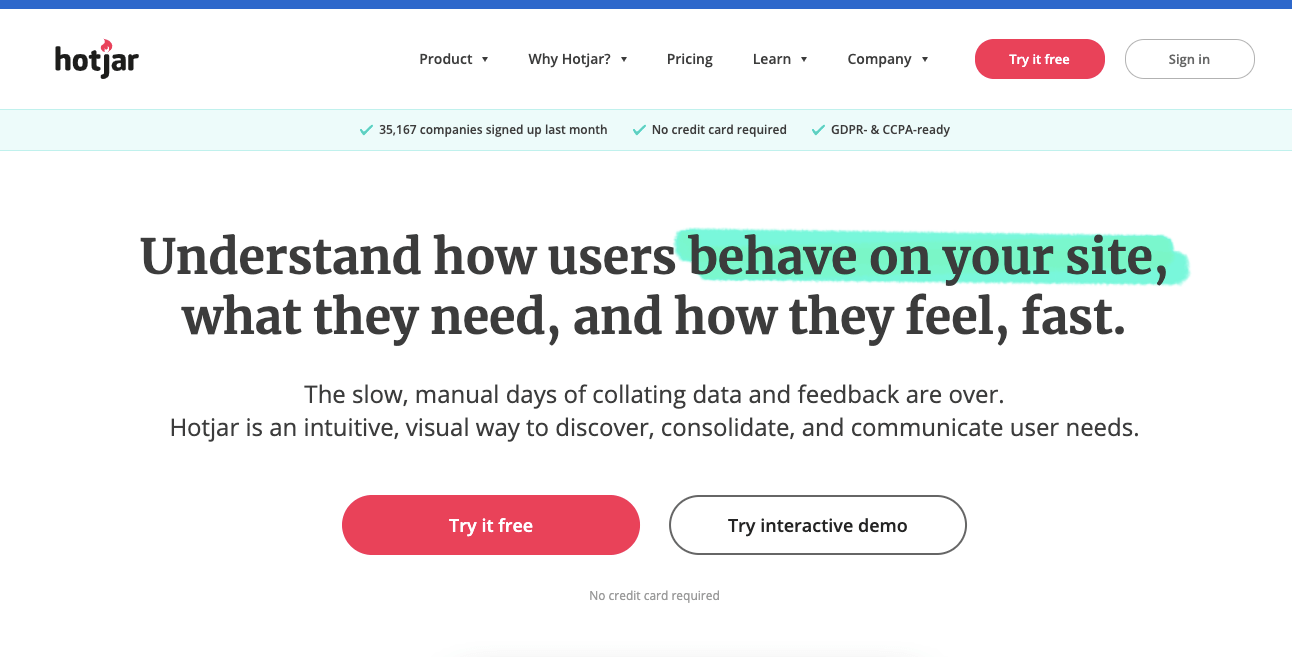Open the Product dropdown
The height and width of the screenshot is (657, 1292).
454,59
